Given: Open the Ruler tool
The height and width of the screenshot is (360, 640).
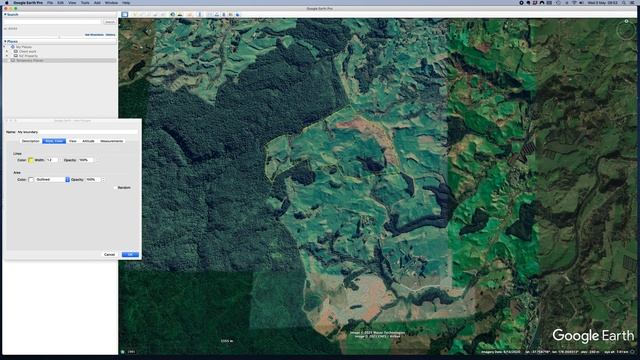Looking at the screenshot, I should click(200, 14).
